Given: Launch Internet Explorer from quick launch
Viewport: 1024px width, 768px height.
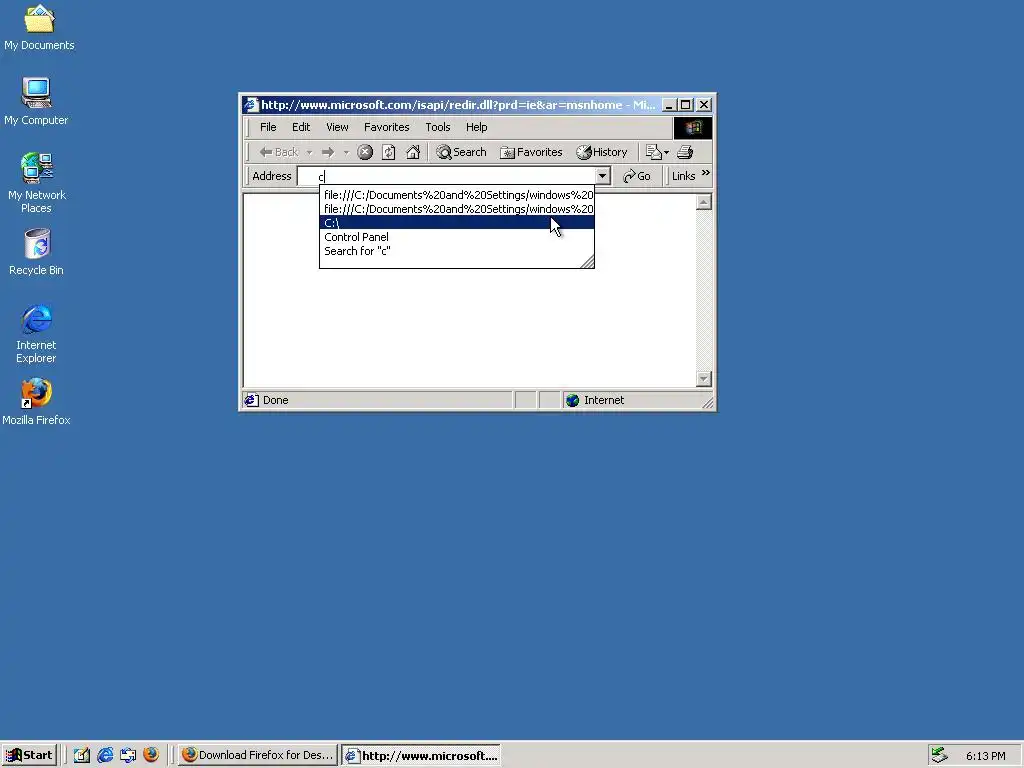Looking at the screenshot, I should (x=104, y=755).
